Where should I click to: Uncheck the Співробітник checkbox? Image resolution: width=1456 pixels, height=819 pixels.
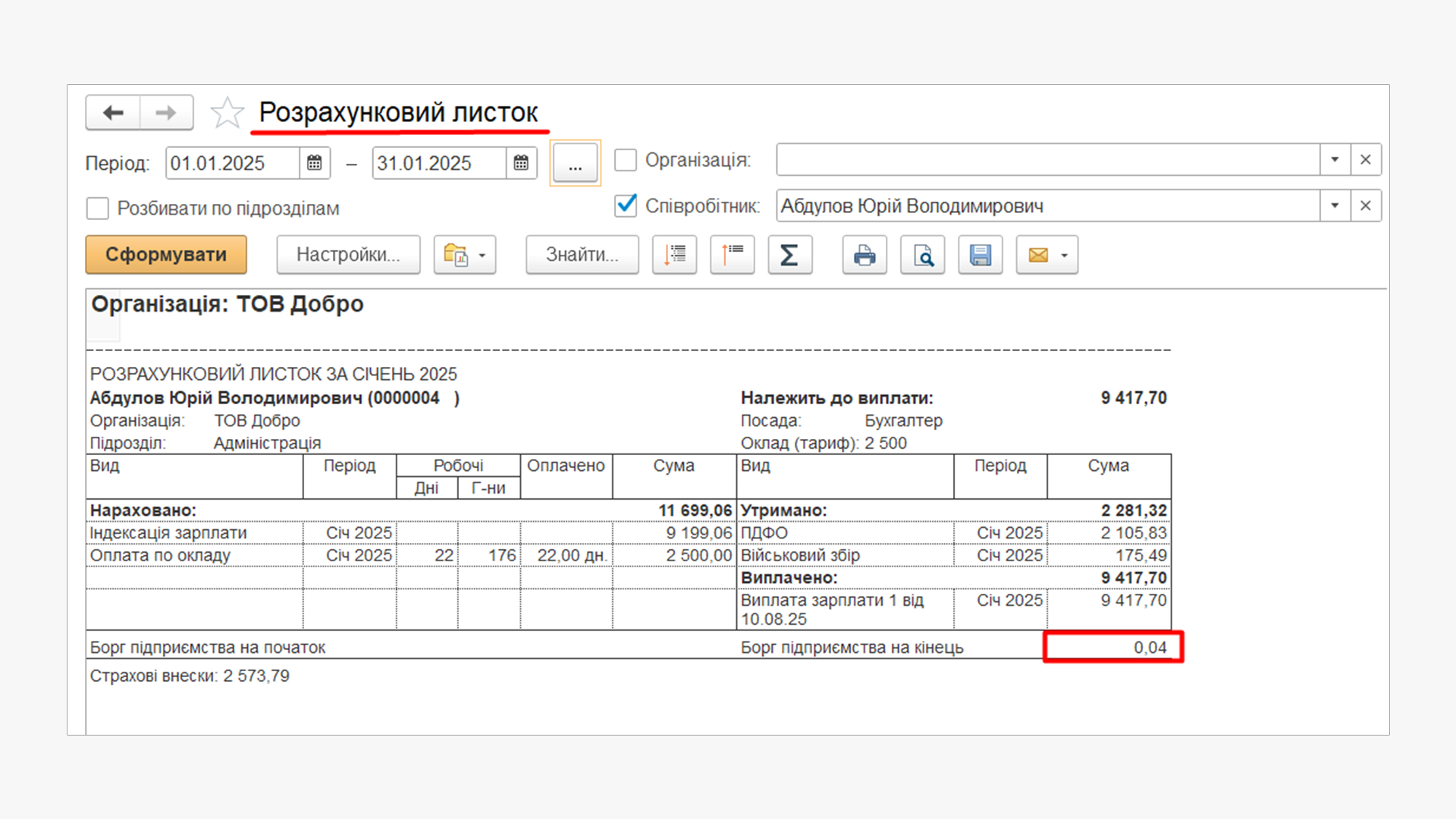point(626,206)
